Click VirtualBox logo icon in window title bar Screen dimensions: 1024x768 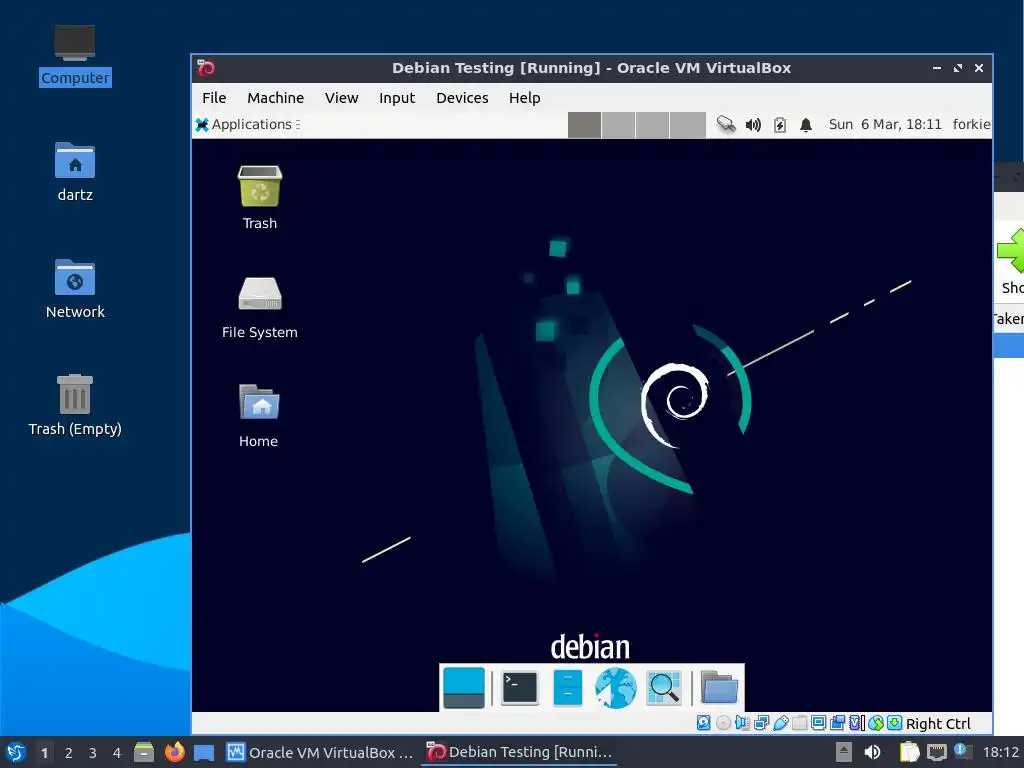[206, 68]
